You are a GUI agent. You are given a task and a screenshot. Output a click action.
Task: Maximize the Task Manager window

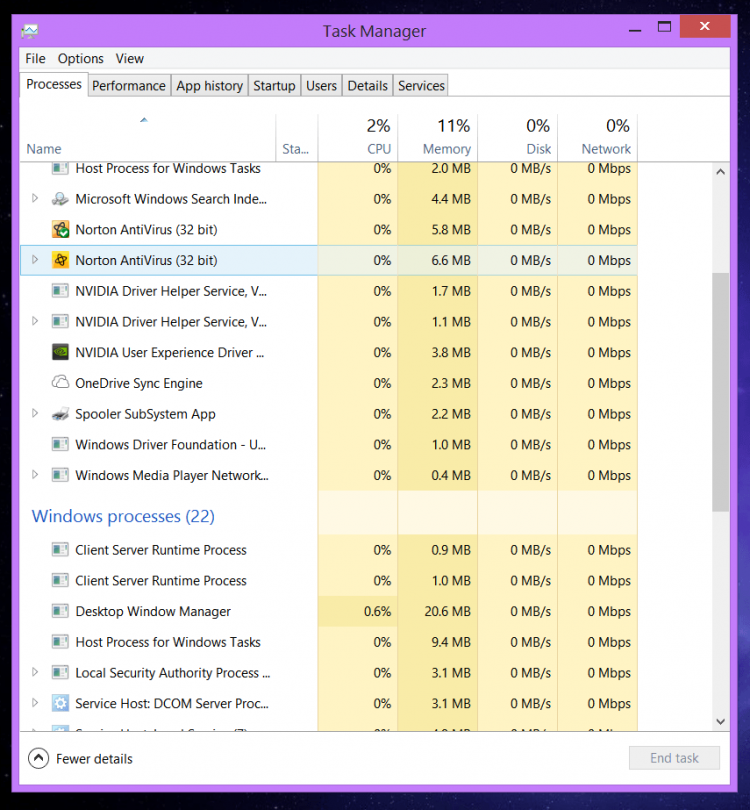pos(664,27)
